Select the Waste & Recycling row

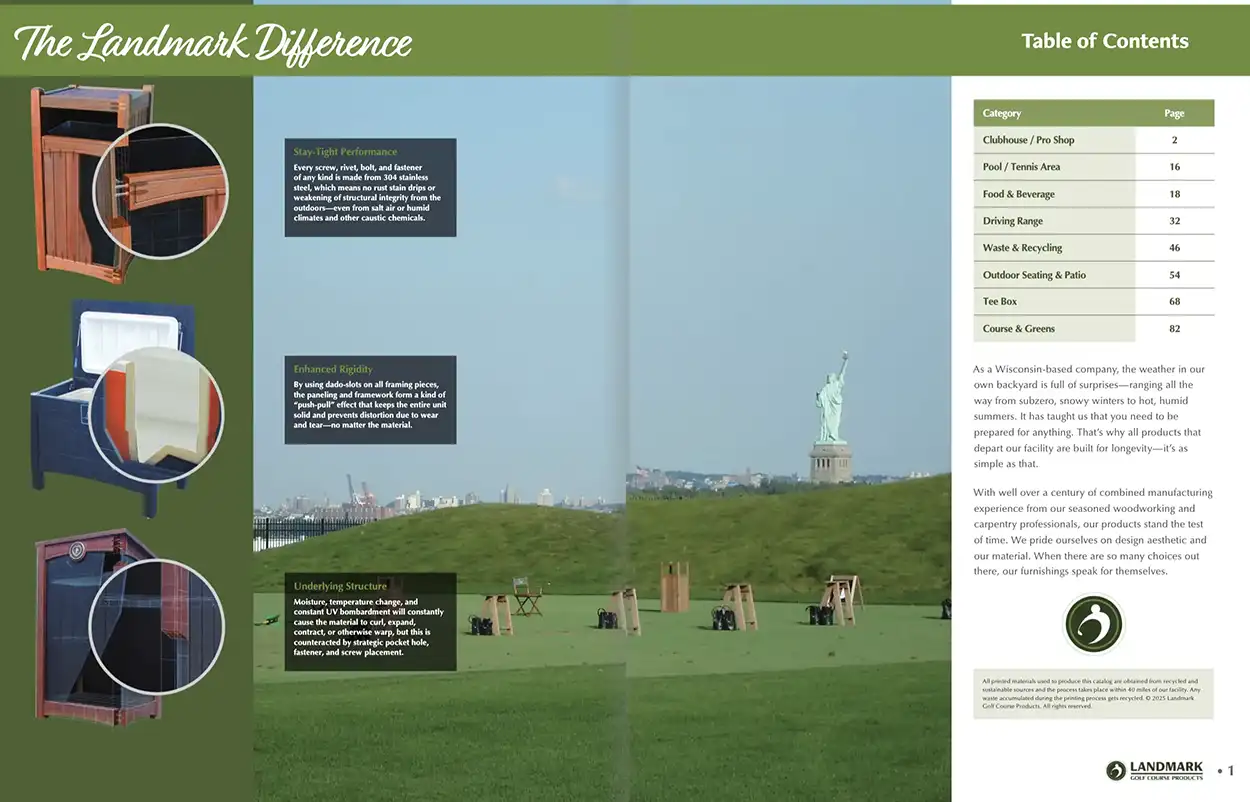point(1022,248)
